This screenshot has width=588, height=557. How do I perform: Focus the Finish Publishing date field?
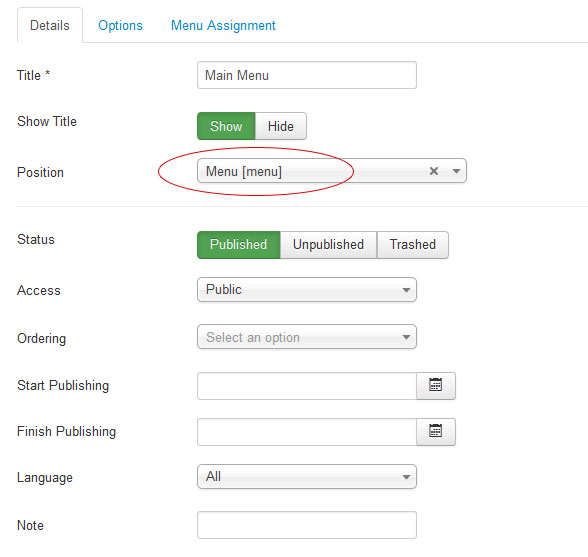coord(307,432)
